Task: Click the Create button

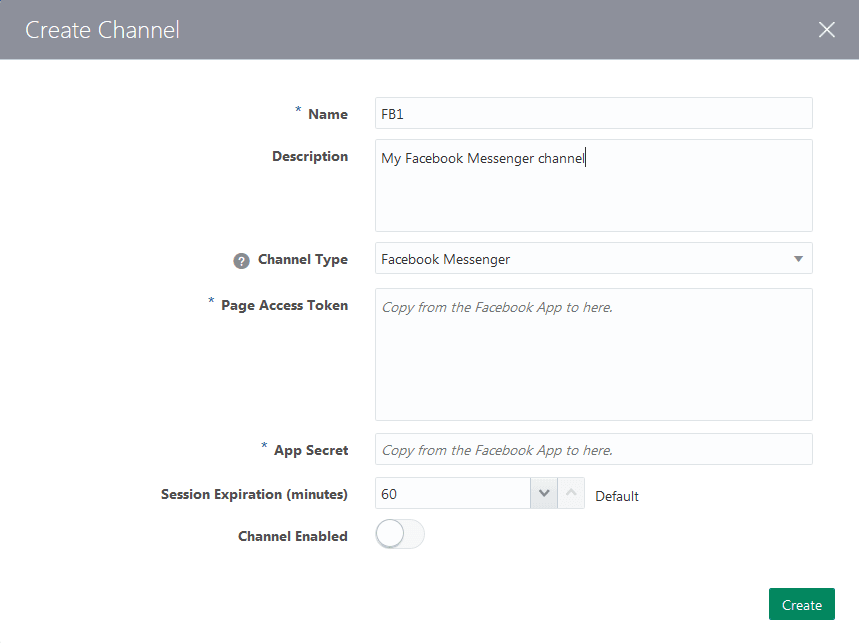Action: tap(801, 604)
